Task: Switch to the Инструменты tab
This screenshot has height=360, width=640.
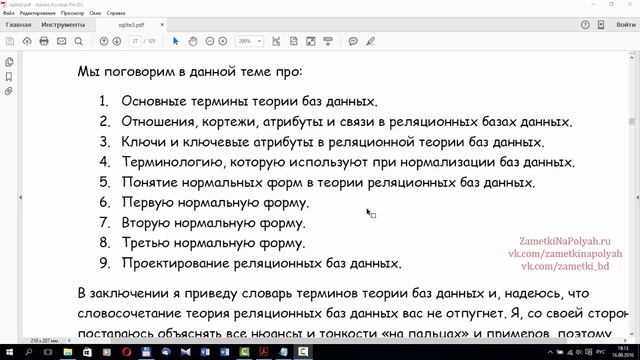Action: (x=63, y=25)
